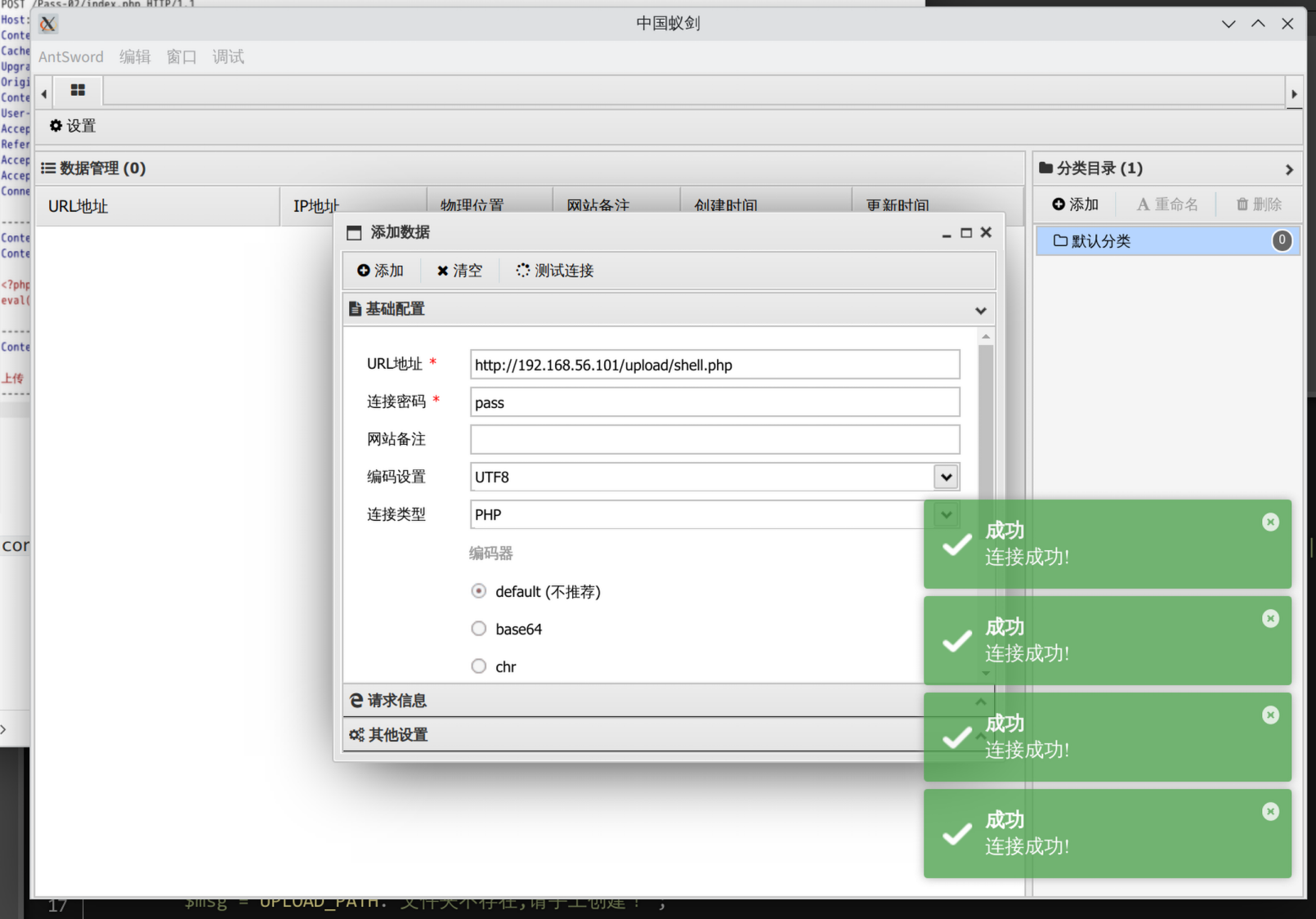Collapse the 基础配置 section chevron
This screenshot has height=919, width=1316.
coord(981,311)
